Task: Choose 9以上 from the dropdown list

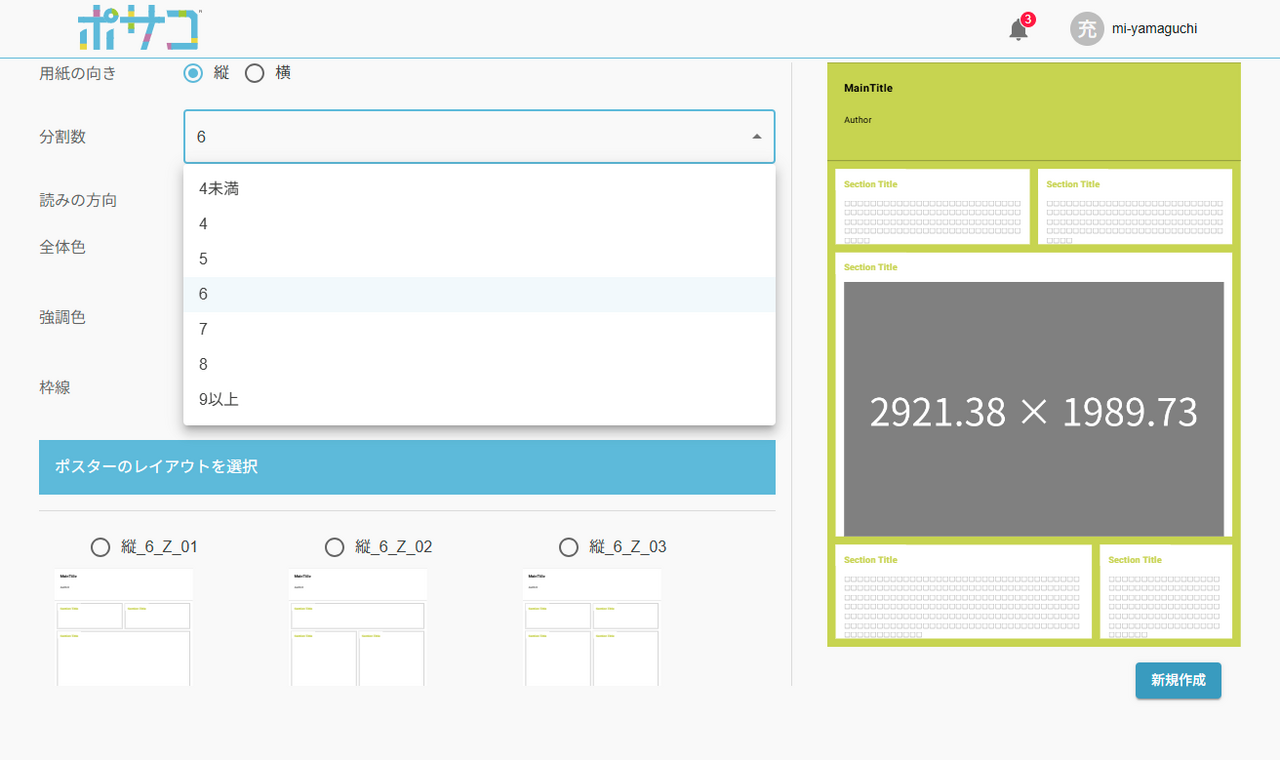Action: point(219,399)
